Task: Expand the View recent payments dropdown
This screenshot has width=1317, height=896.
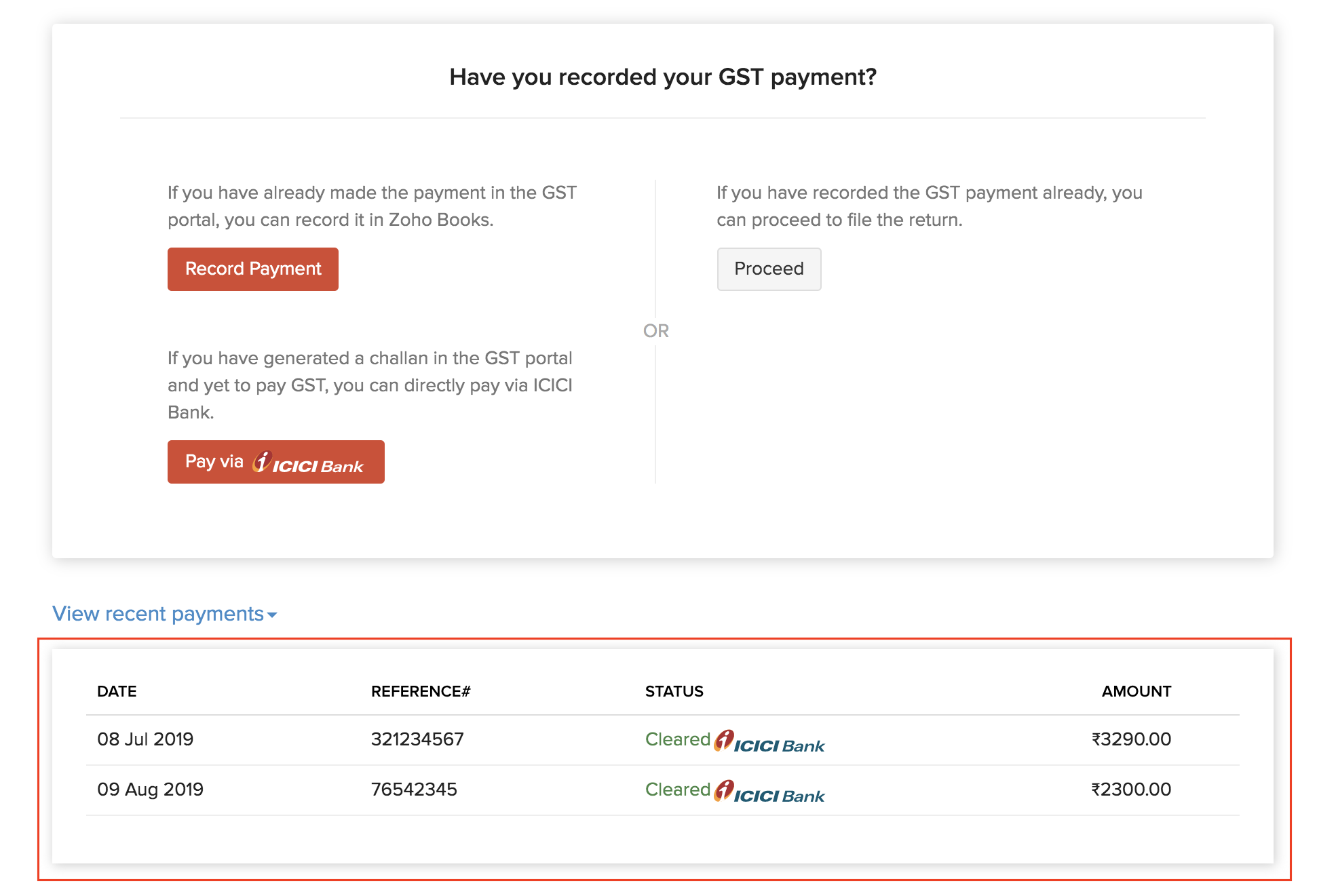Action: (158, 614)
